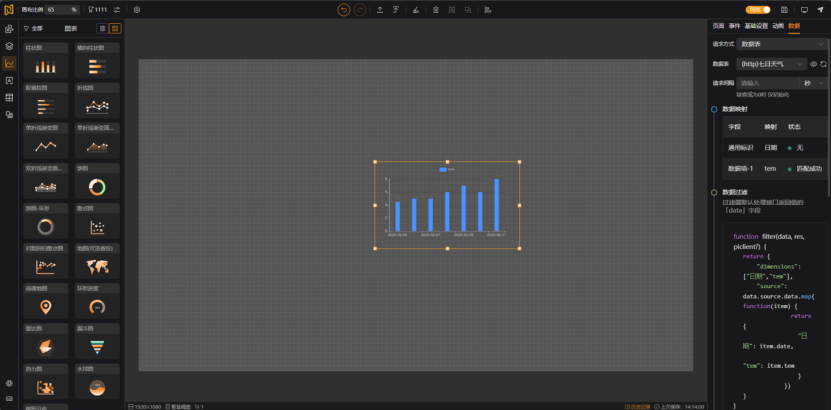Switch component list to grid view

115,29
